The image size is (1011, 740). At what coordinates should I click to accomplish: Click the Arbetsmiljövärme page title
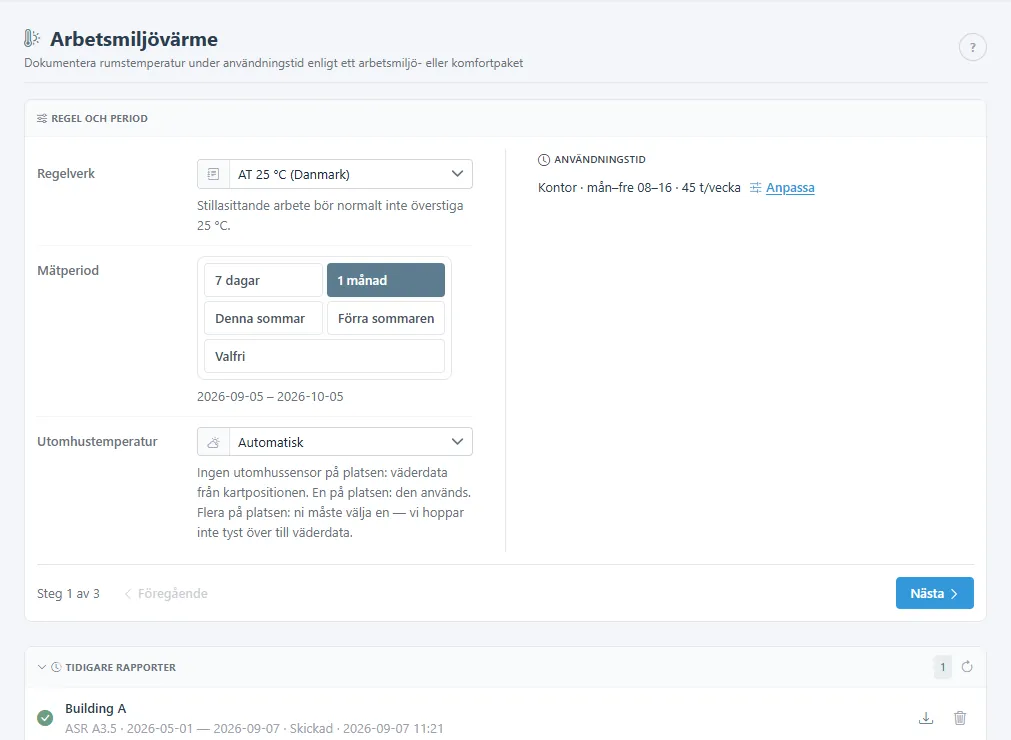click(134, 39)
